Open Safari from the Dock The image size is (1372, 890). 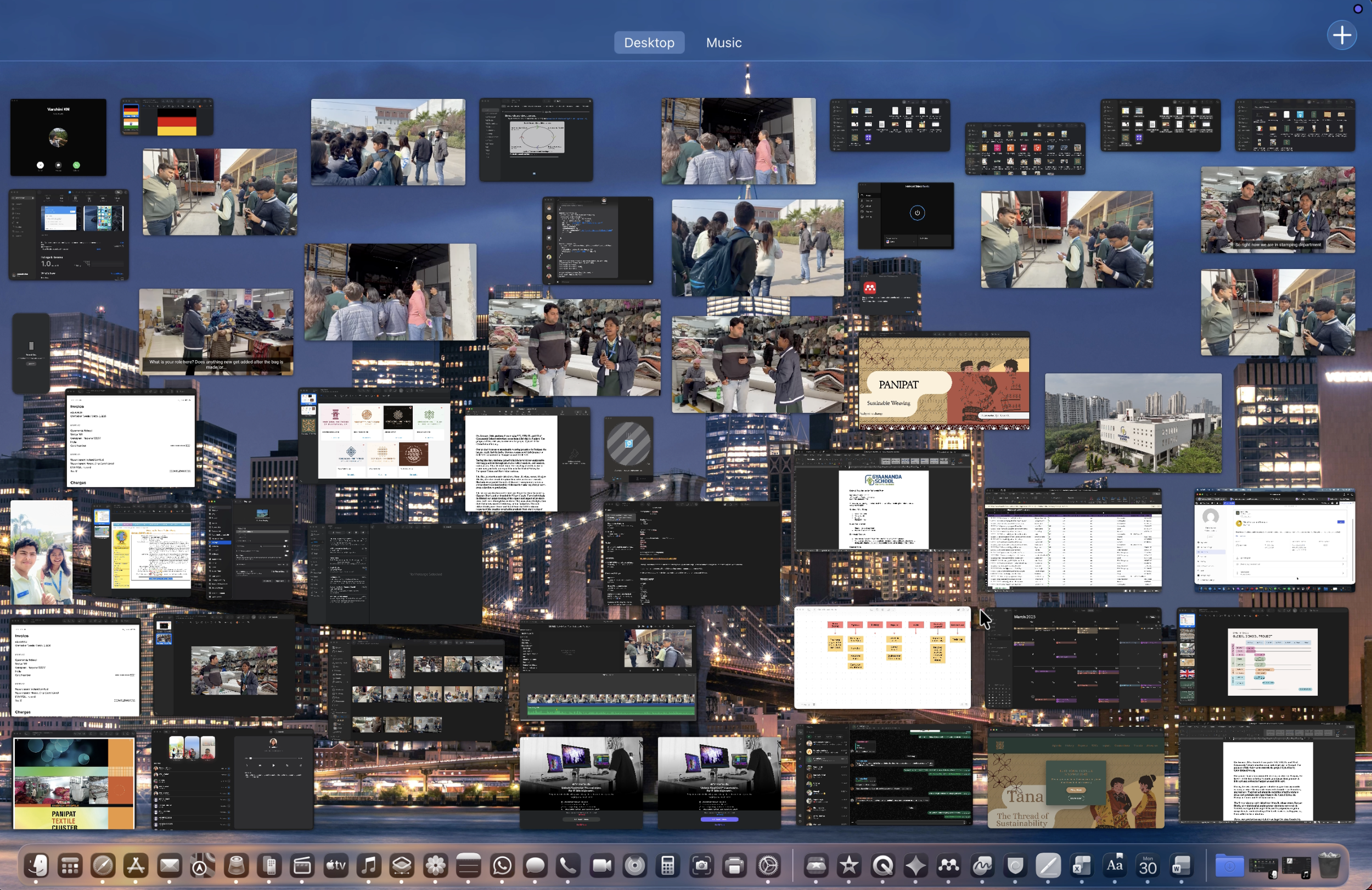[102, 868]
